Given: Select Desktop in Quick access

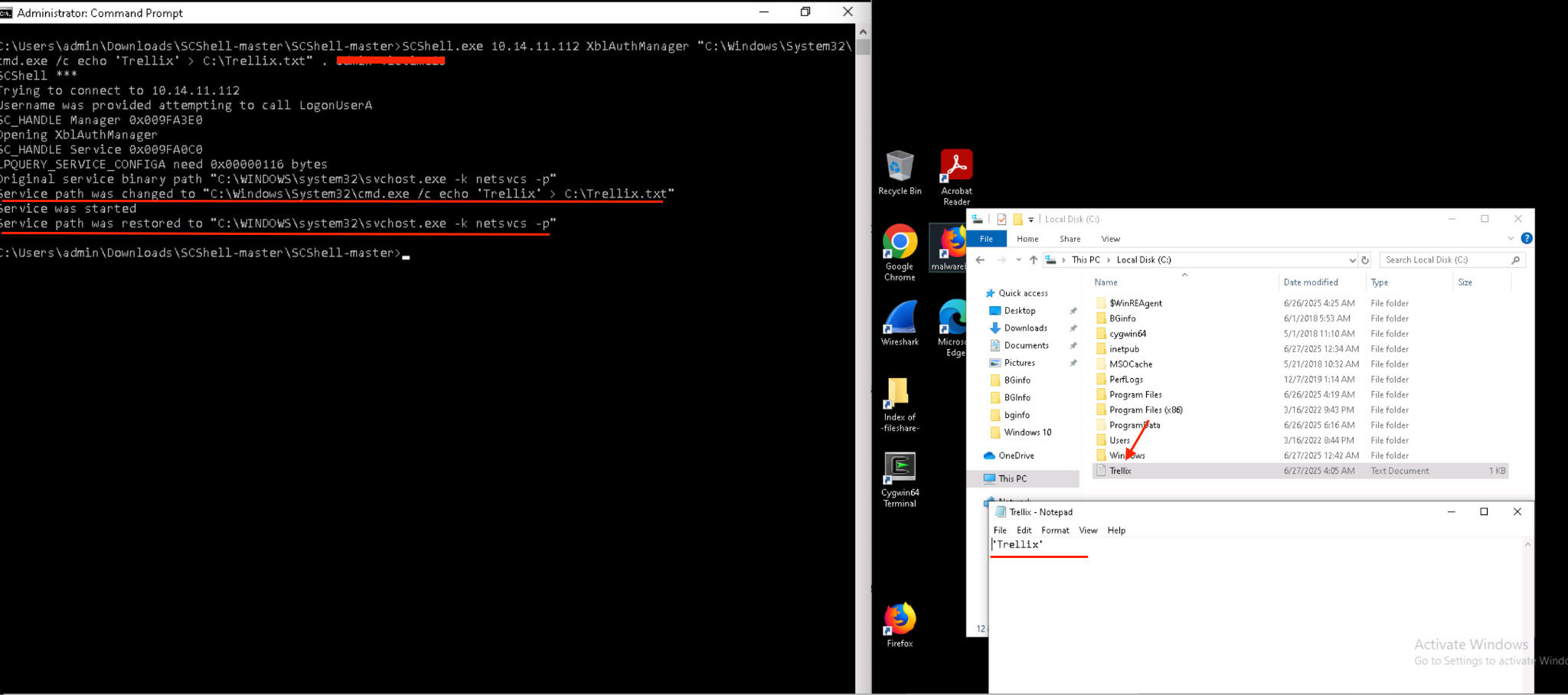Looking at the screenshot, I should 1020,311.
